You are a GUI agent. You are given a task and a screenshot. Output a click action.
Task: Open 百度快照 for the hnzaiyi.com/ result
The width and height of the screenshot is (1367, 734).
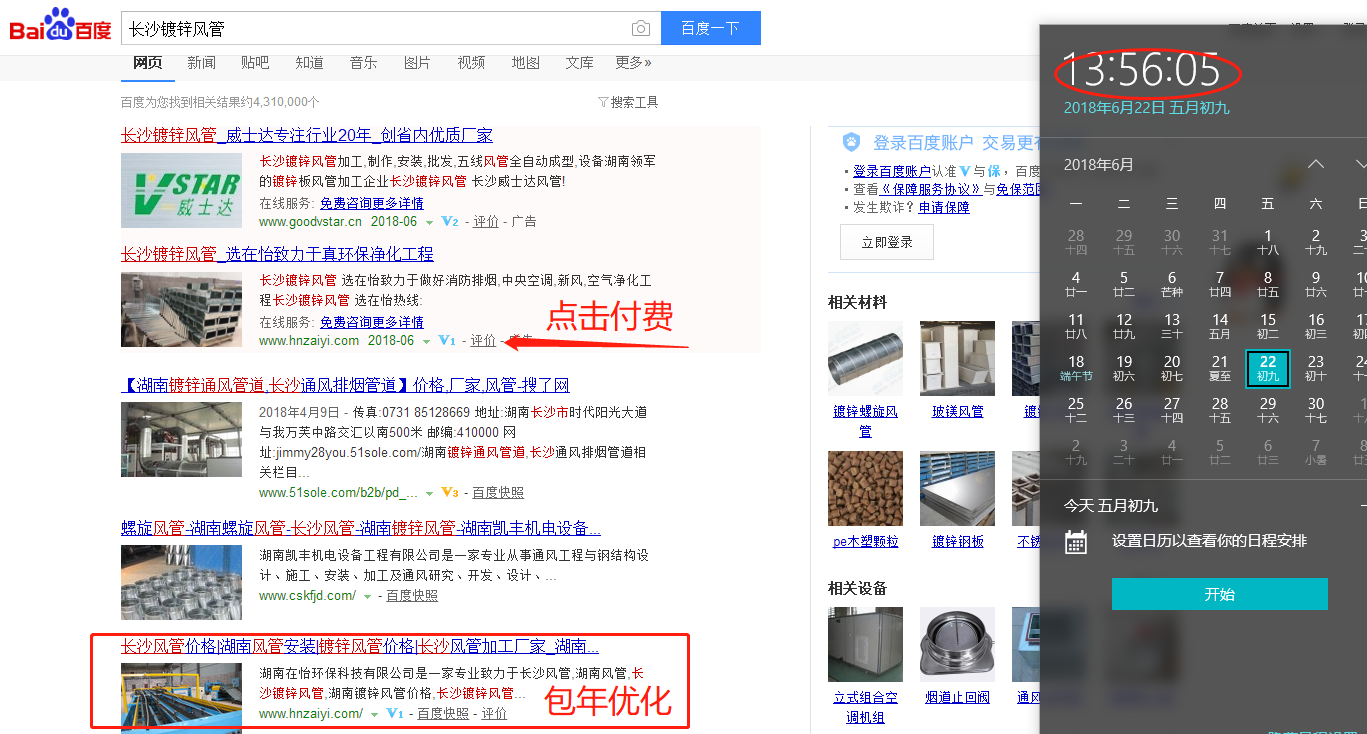point(443,713)
